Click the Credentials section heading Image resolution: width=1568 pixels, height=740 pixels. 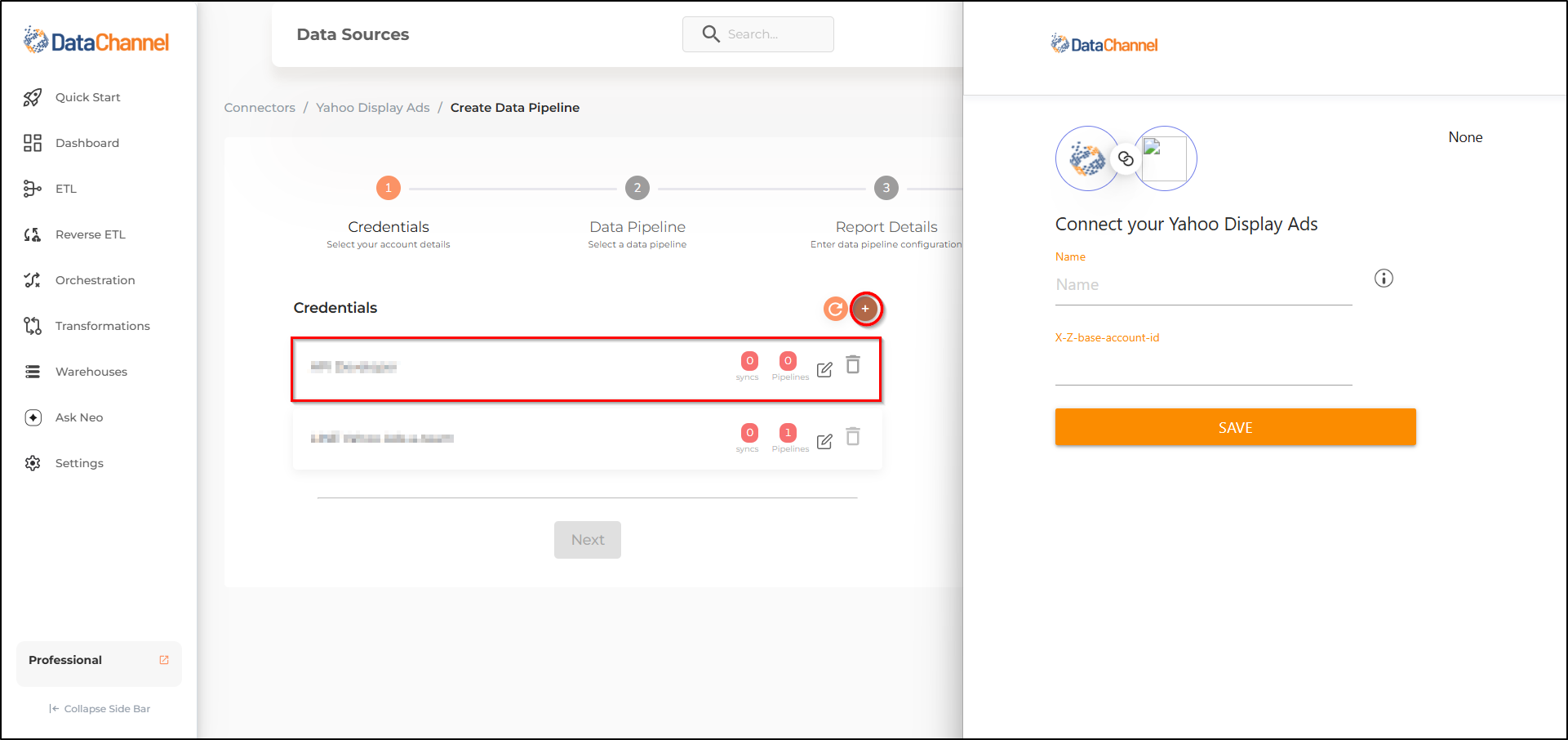pos(335,308)
